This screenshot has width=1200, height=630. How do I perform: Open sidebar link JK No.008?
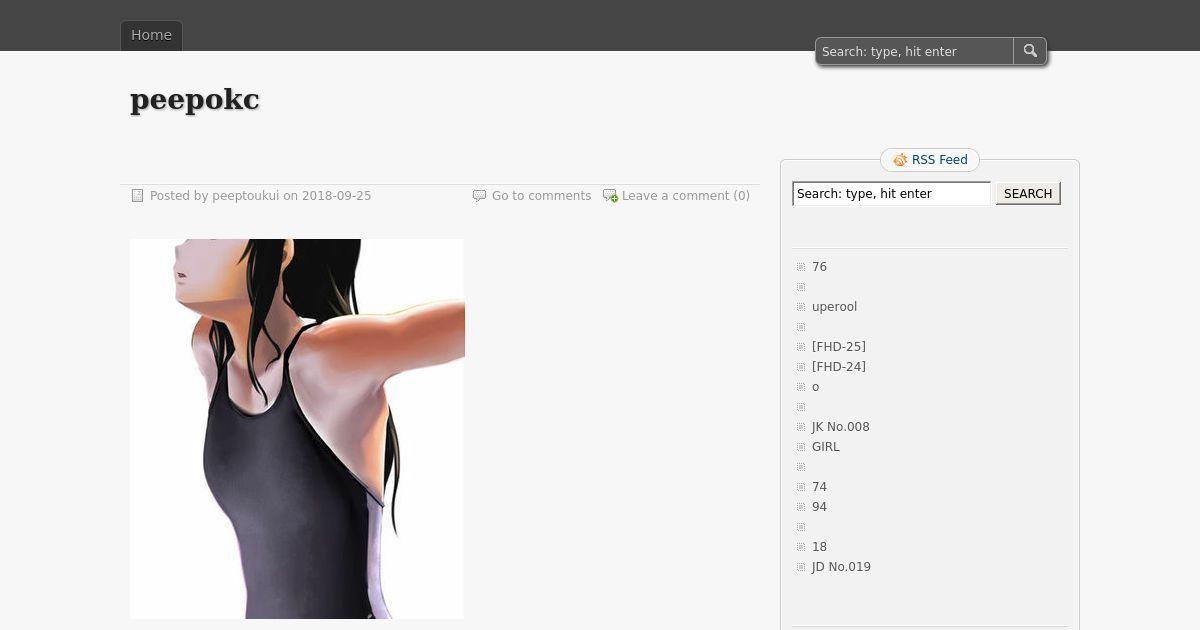841,427
